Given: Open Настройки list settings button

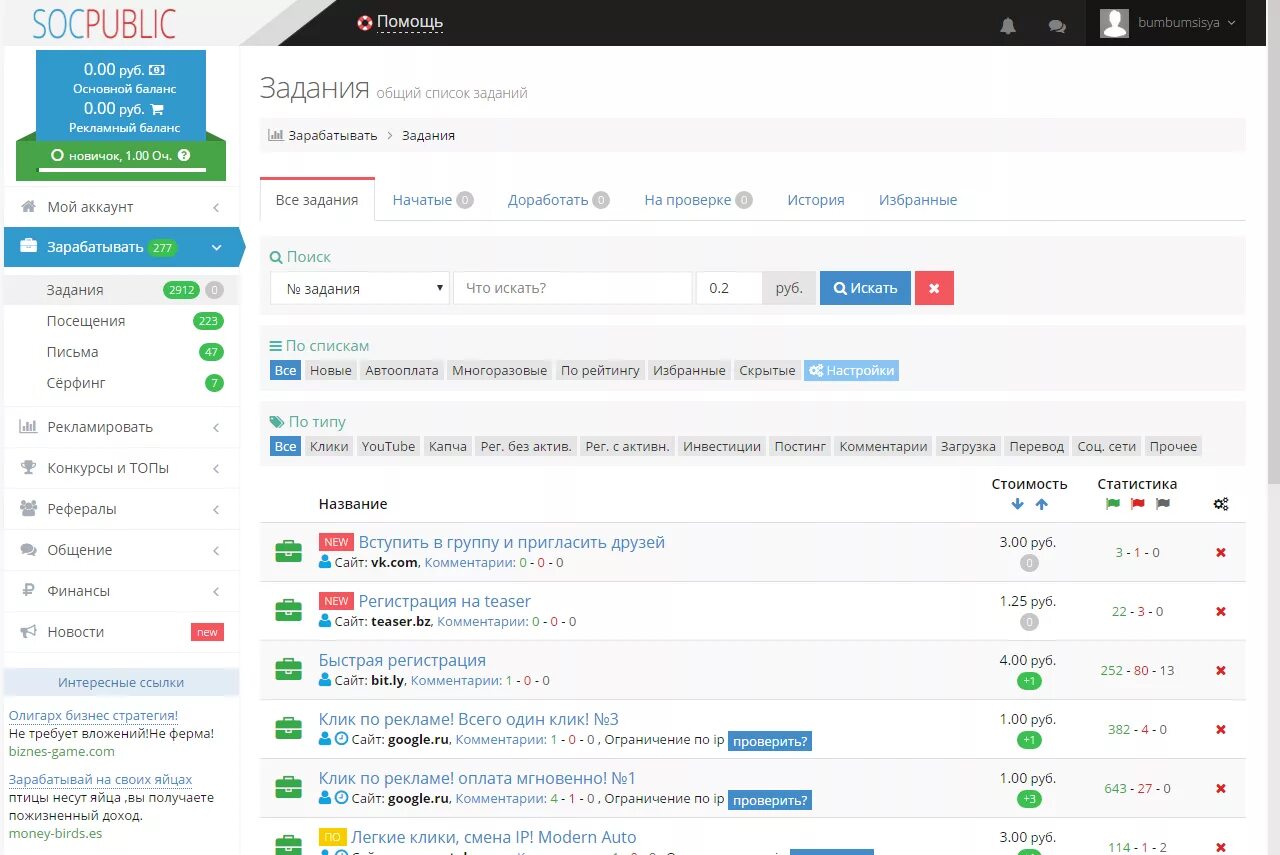Looking at the screenshot, I should click(852, 370).
